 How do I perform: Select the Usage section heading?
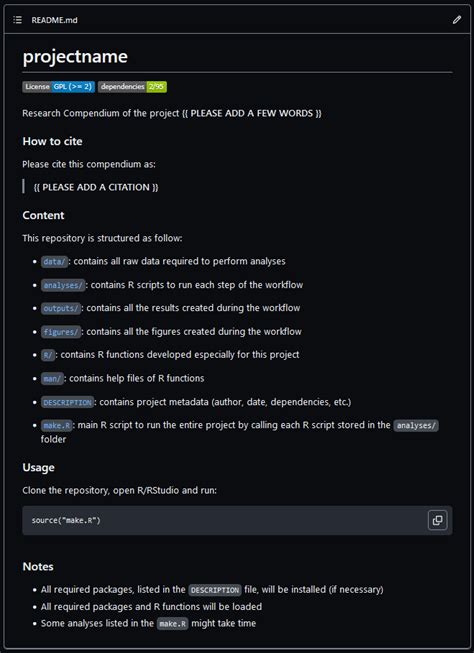tap(38, 467)
